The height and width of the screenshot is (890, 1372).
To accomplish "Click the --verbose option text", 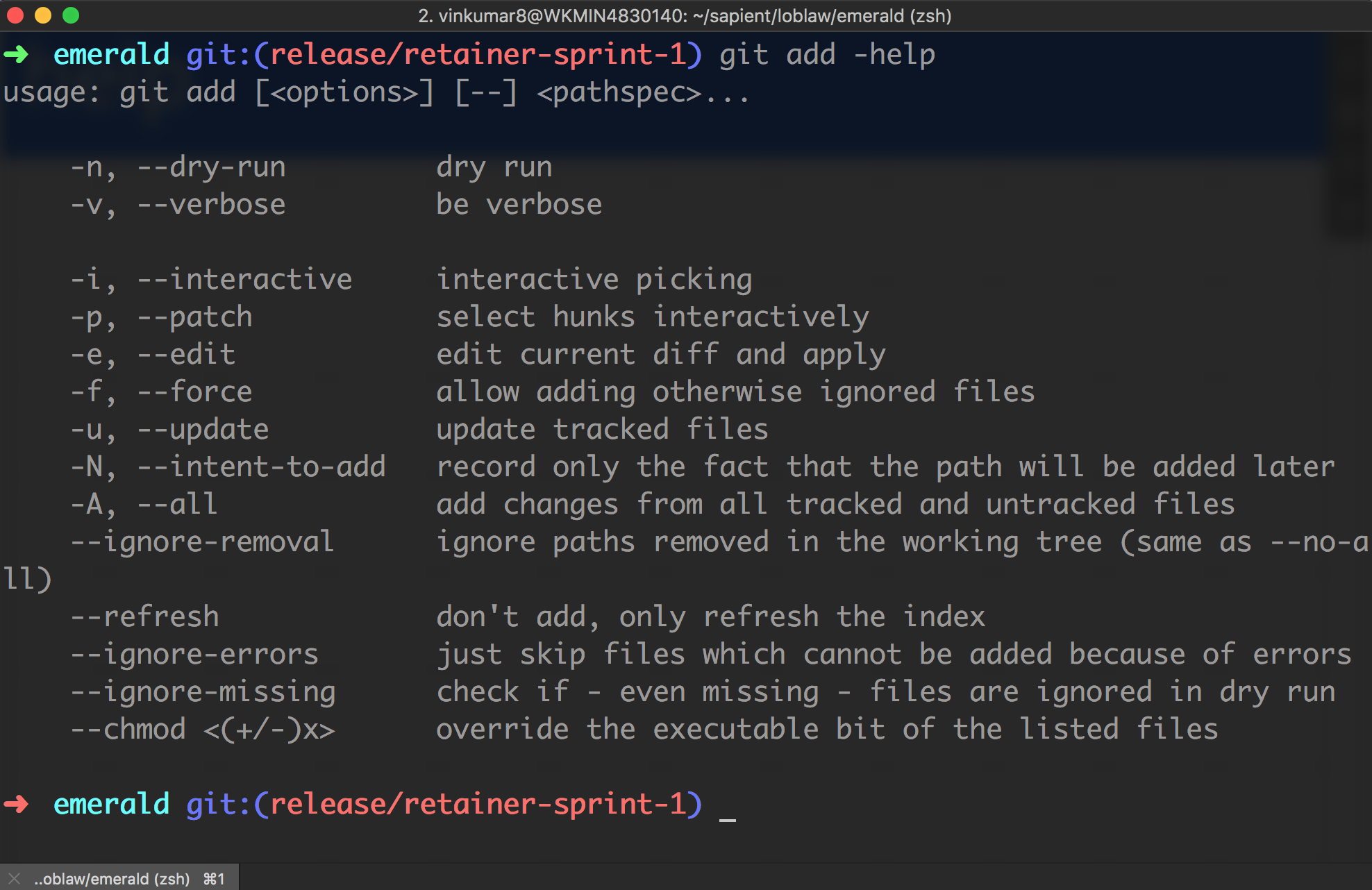I will click(x=211, y=205).
